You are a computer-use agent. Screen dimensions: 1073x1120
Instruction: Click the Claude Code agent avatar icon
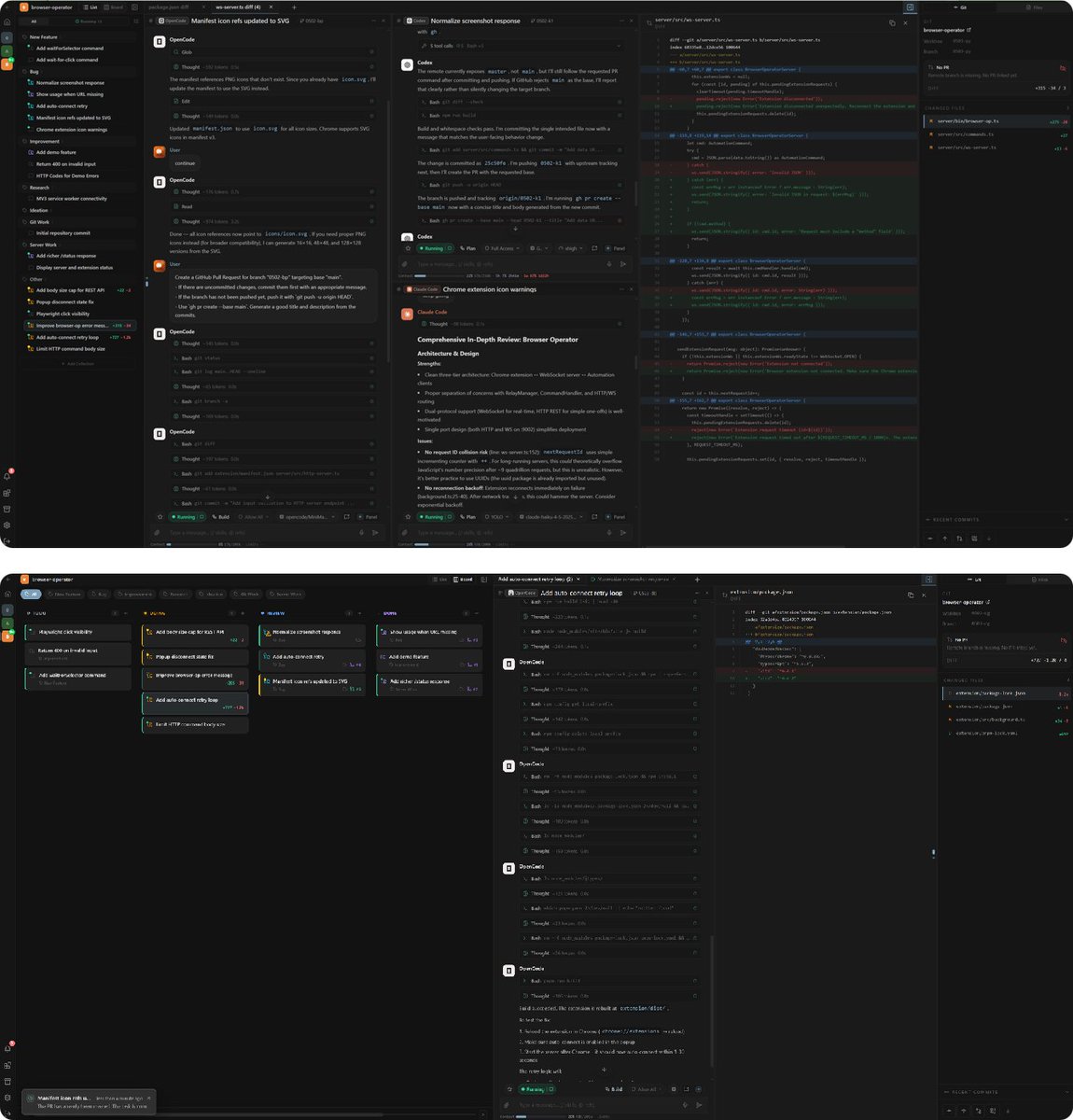[408, 315]
